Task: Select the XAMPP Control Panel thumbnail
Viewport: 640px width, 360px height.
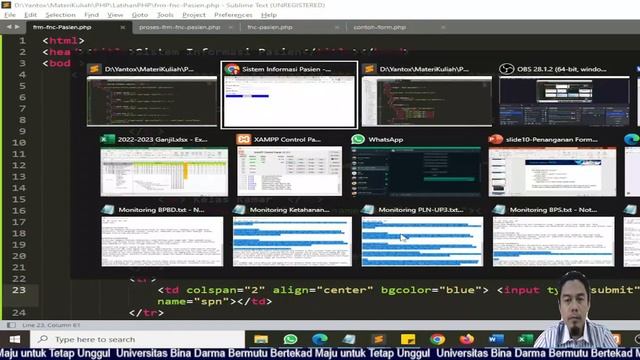Action: pos(289,171)
